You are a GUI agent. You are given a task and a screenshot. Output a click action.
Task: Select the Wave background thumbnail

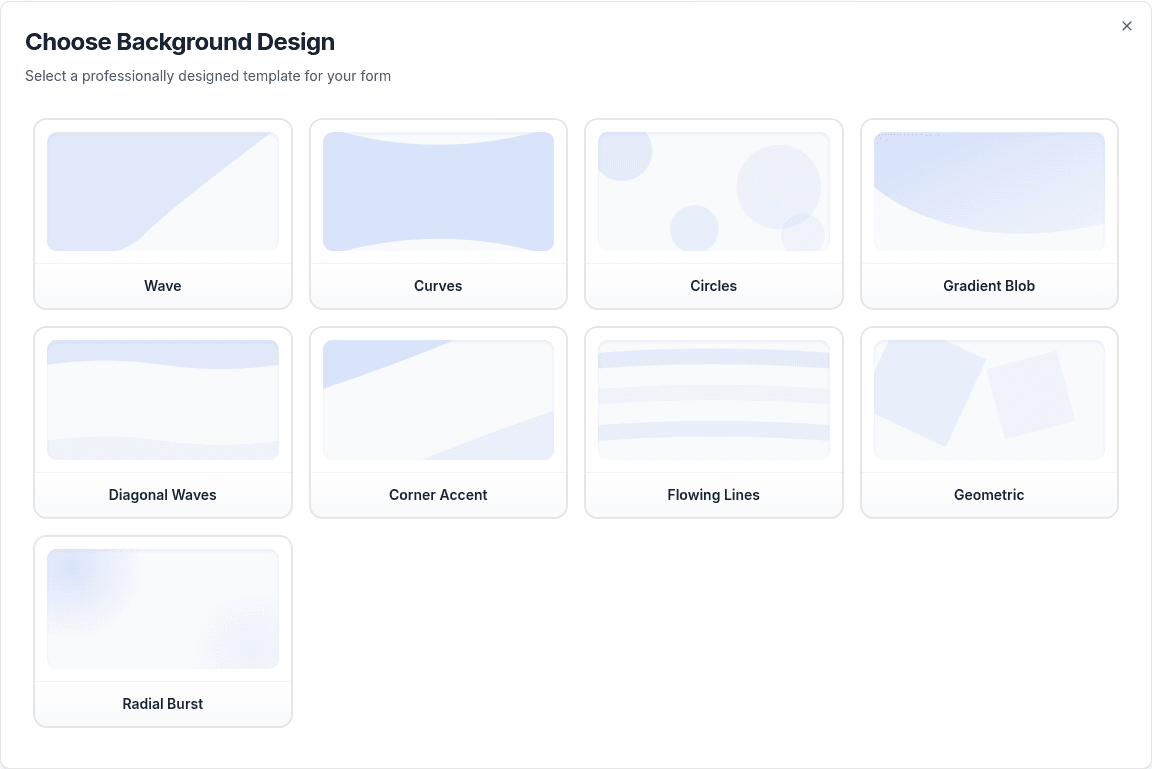click(163, 191)
